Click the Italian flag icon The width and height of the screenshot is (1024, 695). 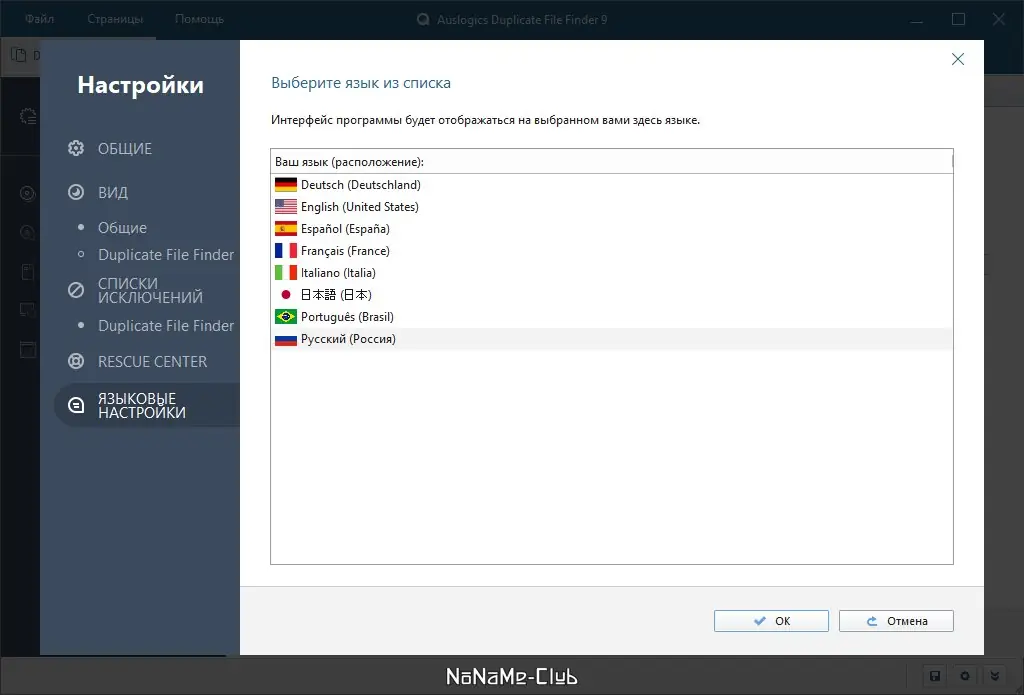tap(286, 273)
